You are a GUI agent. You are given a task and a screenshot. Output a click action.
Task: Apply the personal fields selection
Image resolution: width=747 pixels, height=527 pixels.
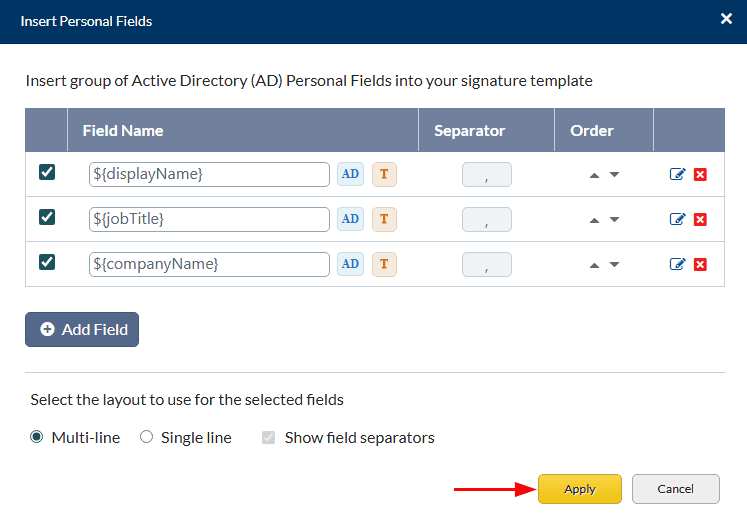pos(580,489)
